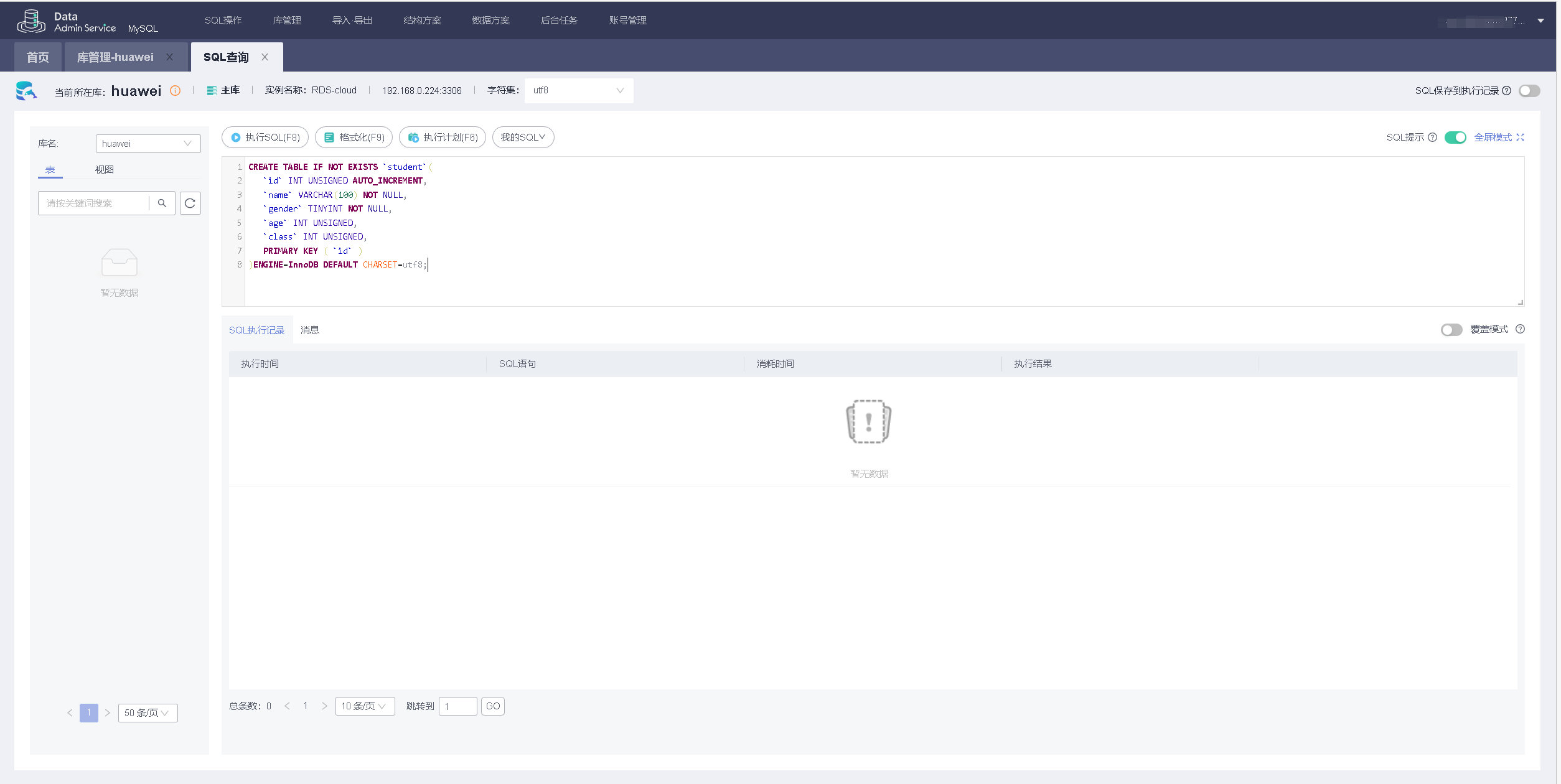Open the 导入·导出 menu
The width and height of the screenshot is (1561, 784).
click(352, 21)
